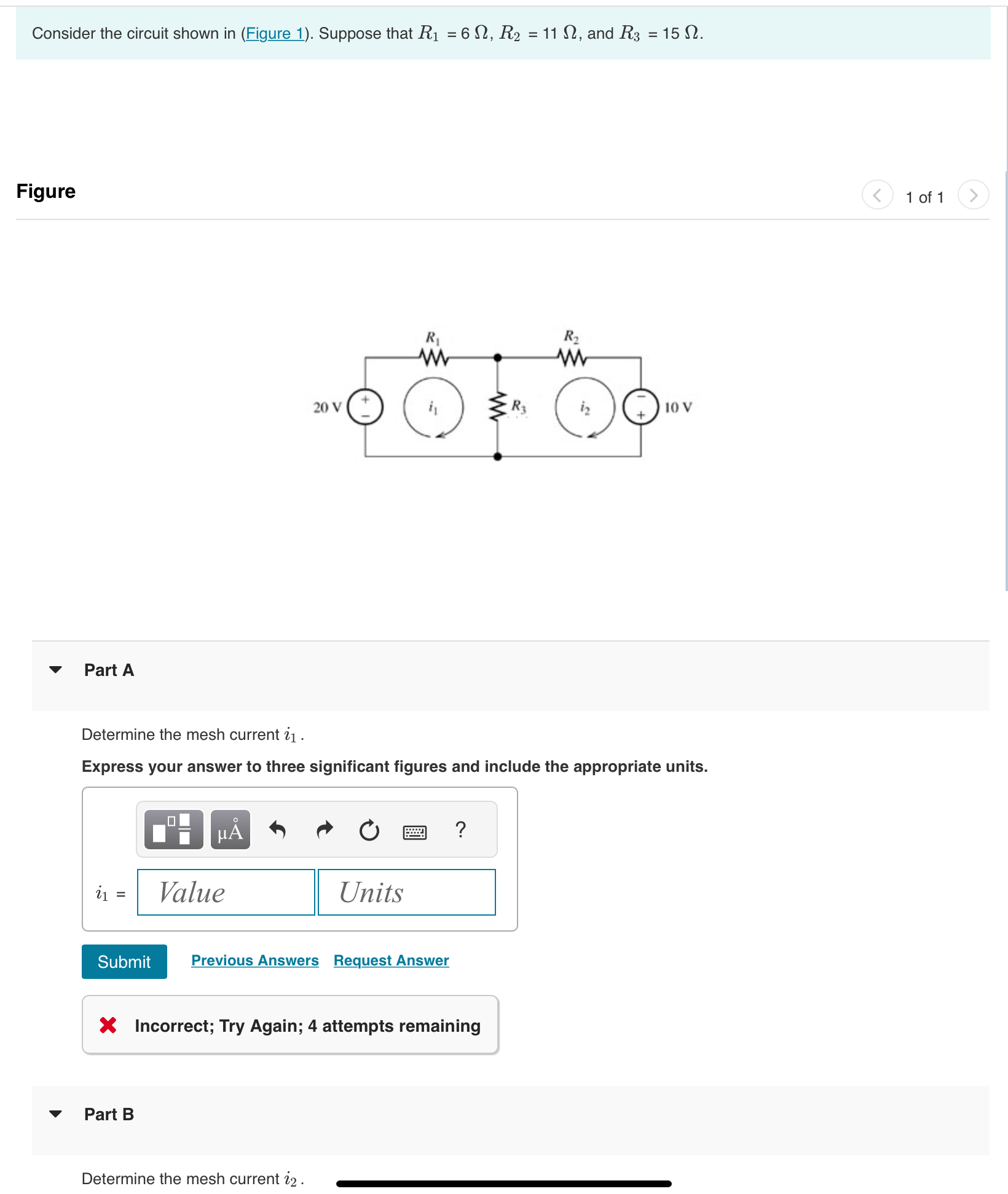Click the previous figure arrow
Screen dimensions: 1008x1194
tap(878, 195)
